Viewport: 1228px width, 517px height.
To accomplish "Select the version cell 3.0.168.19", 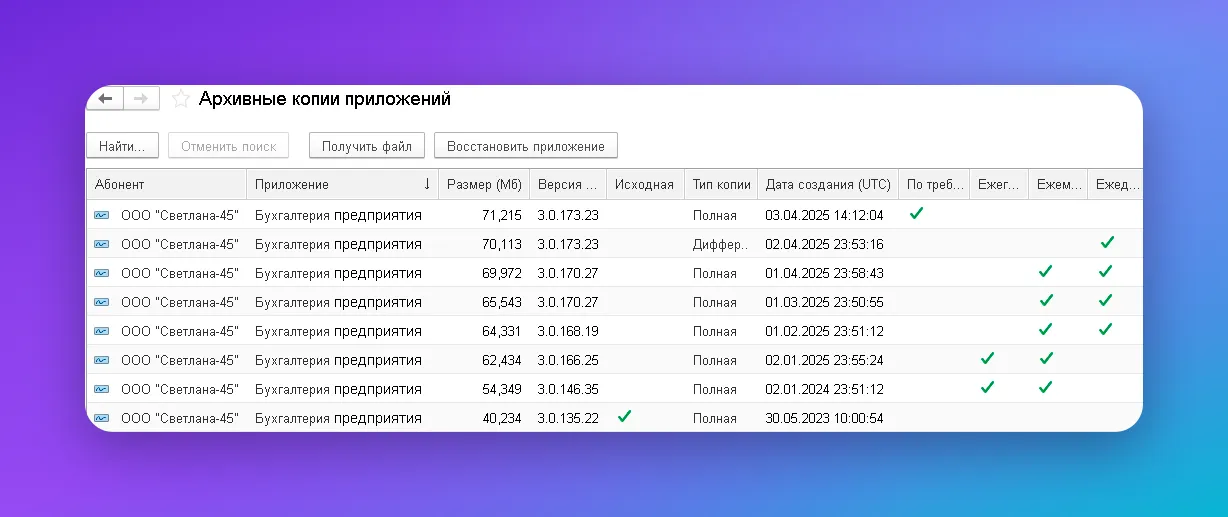I will (568, 331).
